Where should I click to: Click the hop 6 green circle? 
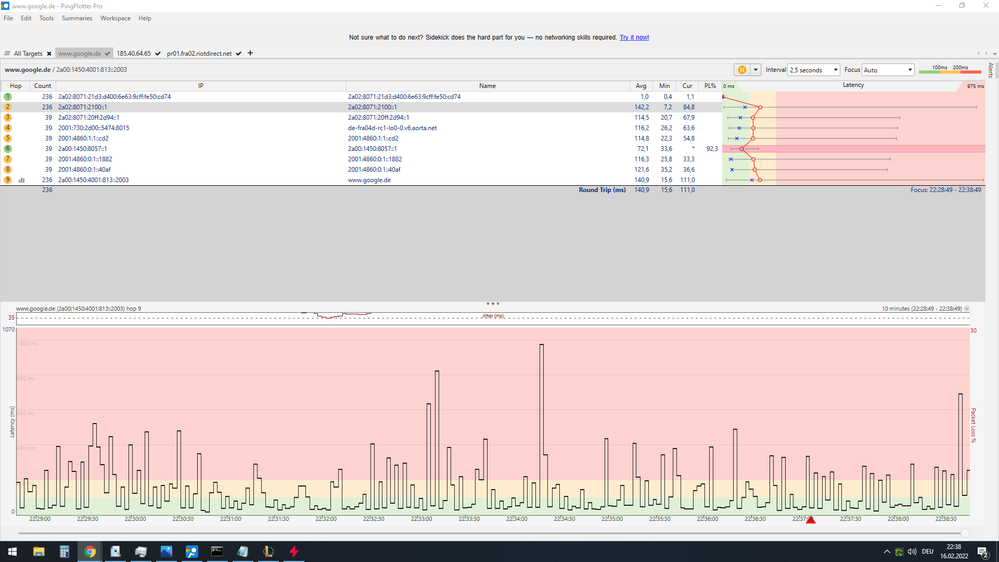(x=8, y=148)
